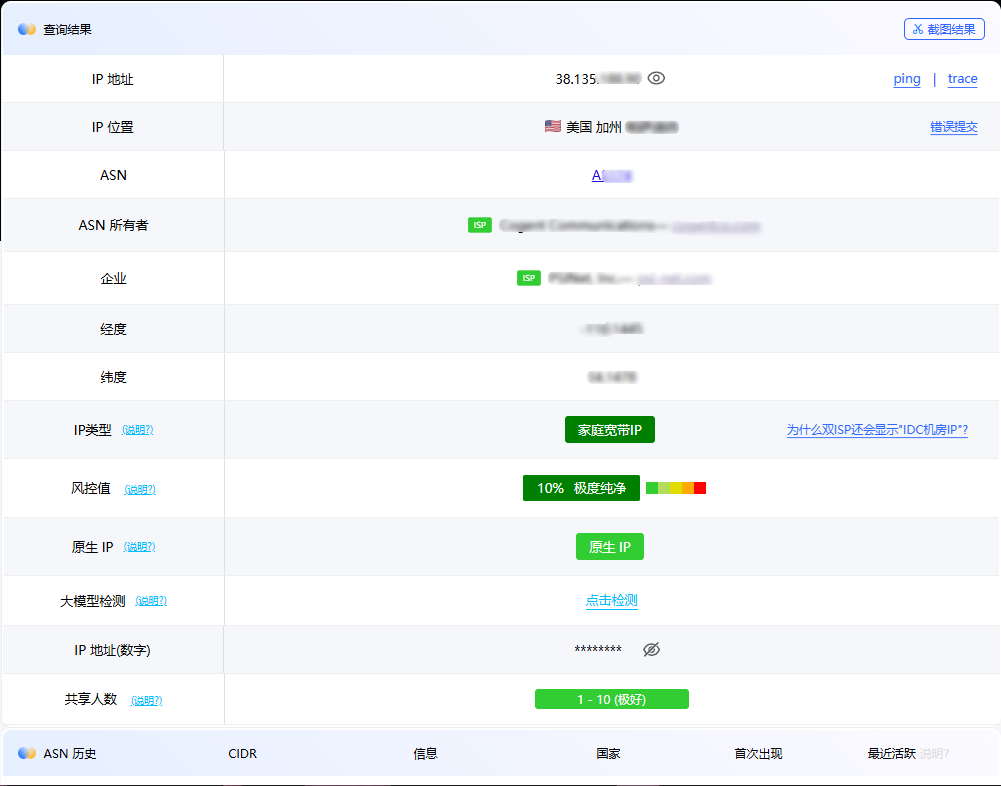Click the green 家庭宽带IP badge
This screenshot has height=786, width=1001.
coord(609,429)
